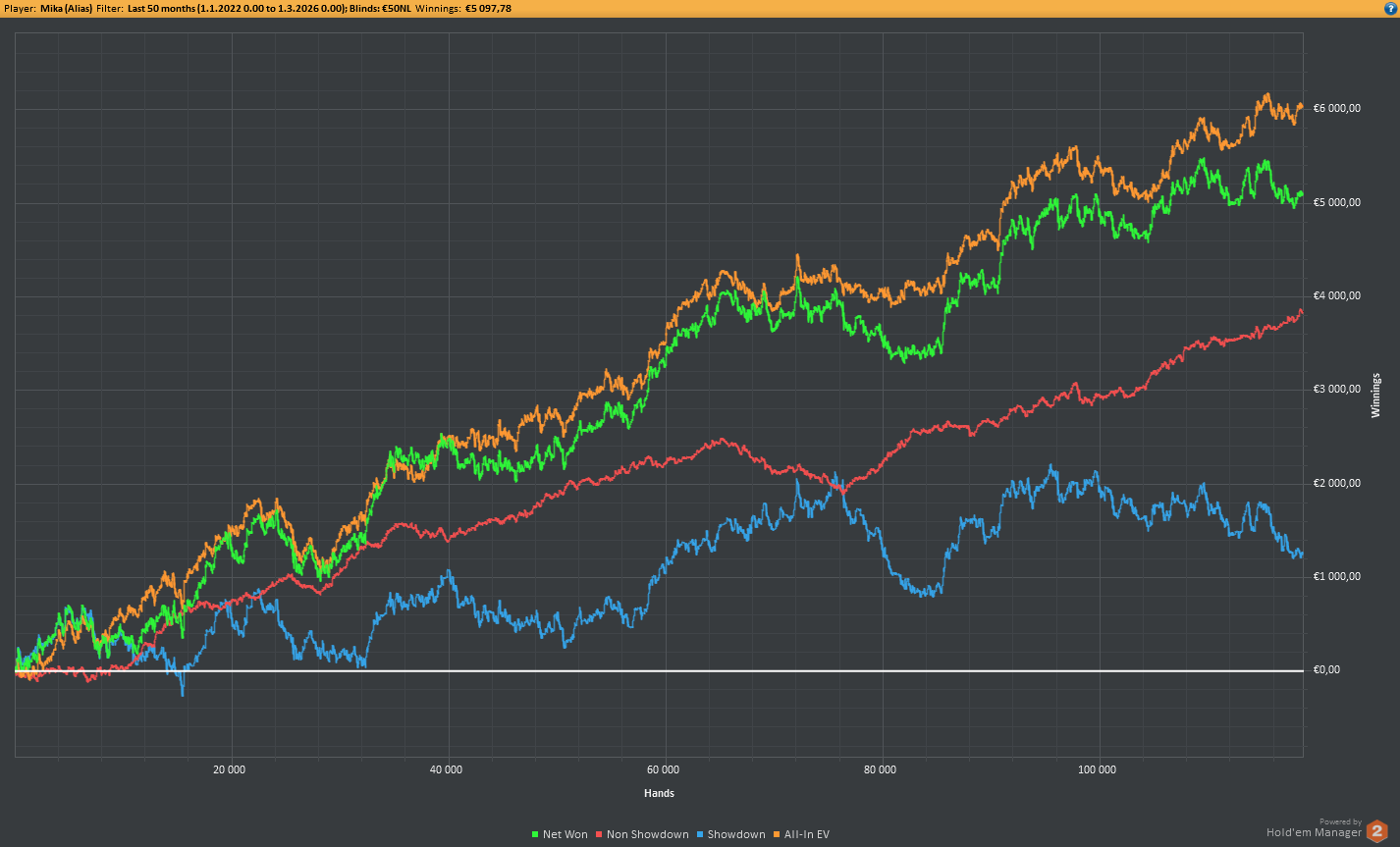Image resolution: width=1400 pixels, height=847 pixels.
Task: Click the orange All-In EV legend square
Action: click(x=777, y=835)
